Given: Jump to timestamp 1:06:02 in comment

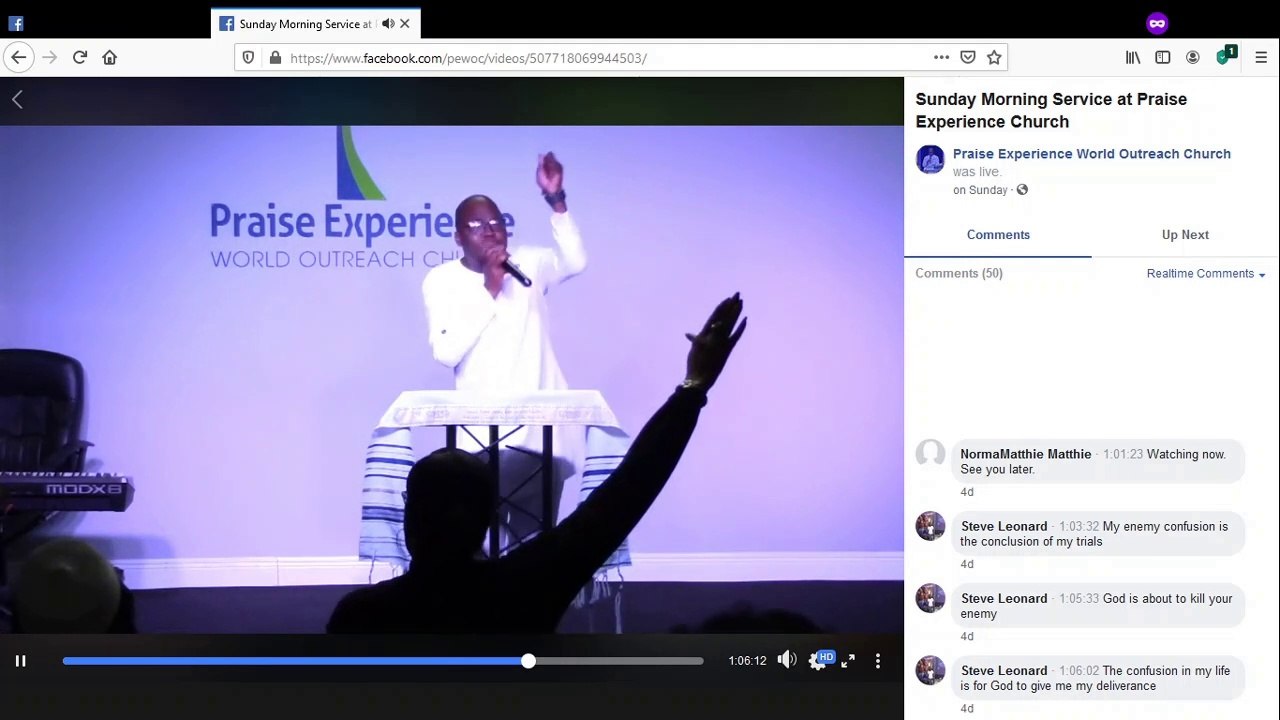Looking at the screenshot, I should 1079,670.
